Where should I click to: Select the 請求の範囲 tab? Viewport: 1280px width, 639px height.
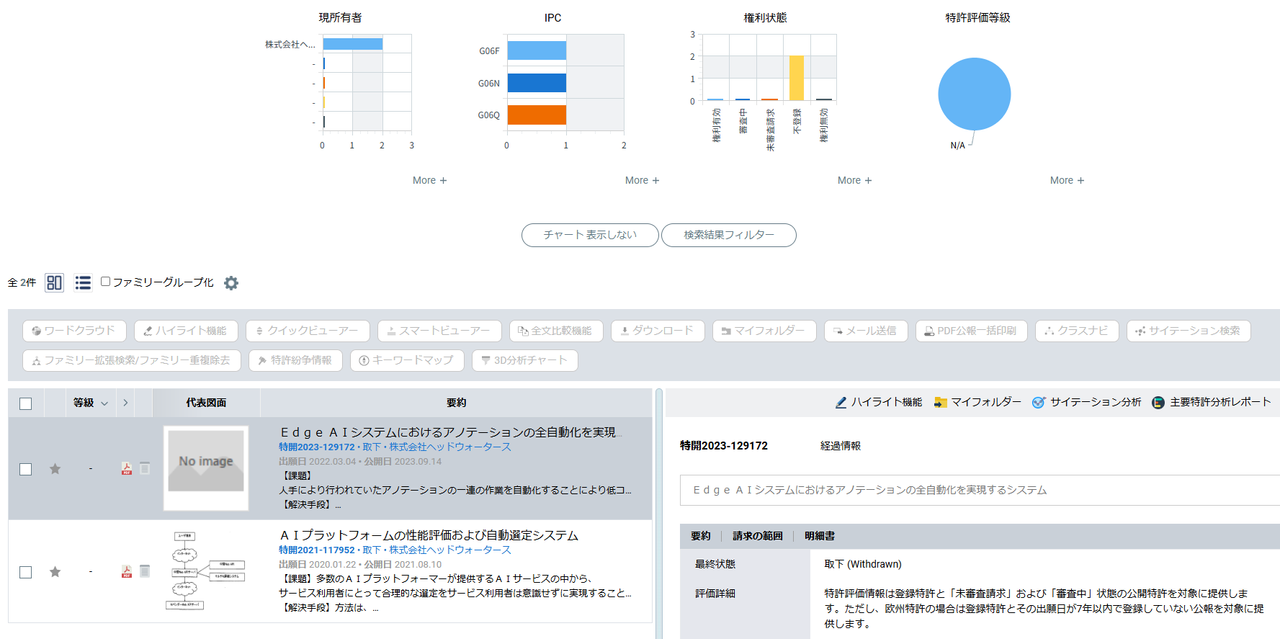[x=757, y=536]
